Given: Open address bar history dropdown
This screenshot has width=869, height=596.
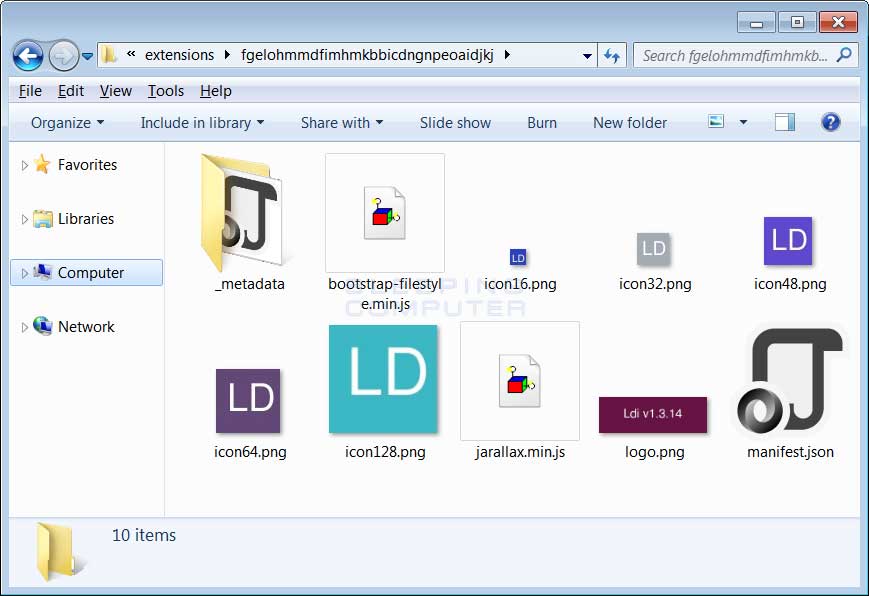Looking at the screenshot, I should (587, 55).
